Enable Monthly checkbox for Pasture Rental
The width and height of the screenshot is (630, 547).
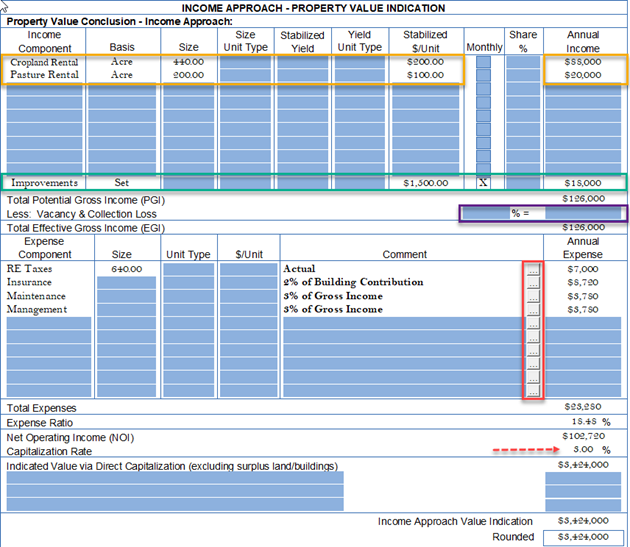coord(484,75)
